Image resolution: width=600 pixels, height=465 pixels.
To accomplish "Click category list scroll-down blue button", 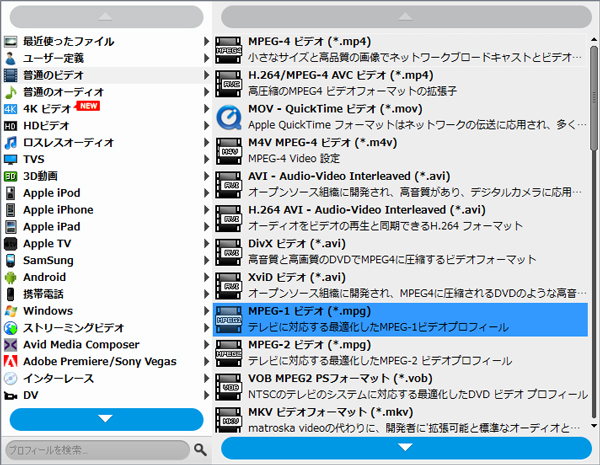I will [x=106, y=419].
